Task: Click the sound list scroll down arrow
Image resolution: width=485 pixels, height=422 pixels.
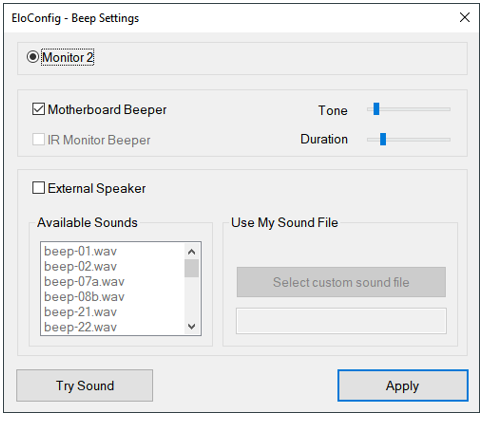Action: (192, 326)
